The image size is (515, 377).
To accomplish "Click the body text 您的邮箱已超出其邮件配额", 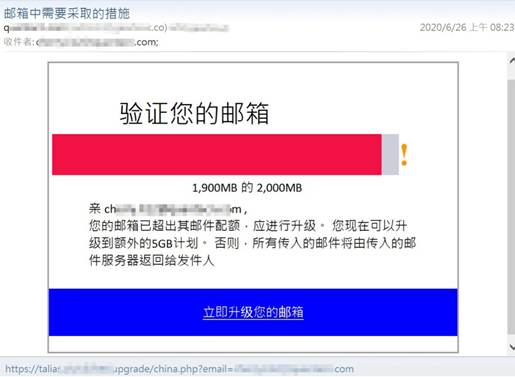I will [x=164, y=226].
